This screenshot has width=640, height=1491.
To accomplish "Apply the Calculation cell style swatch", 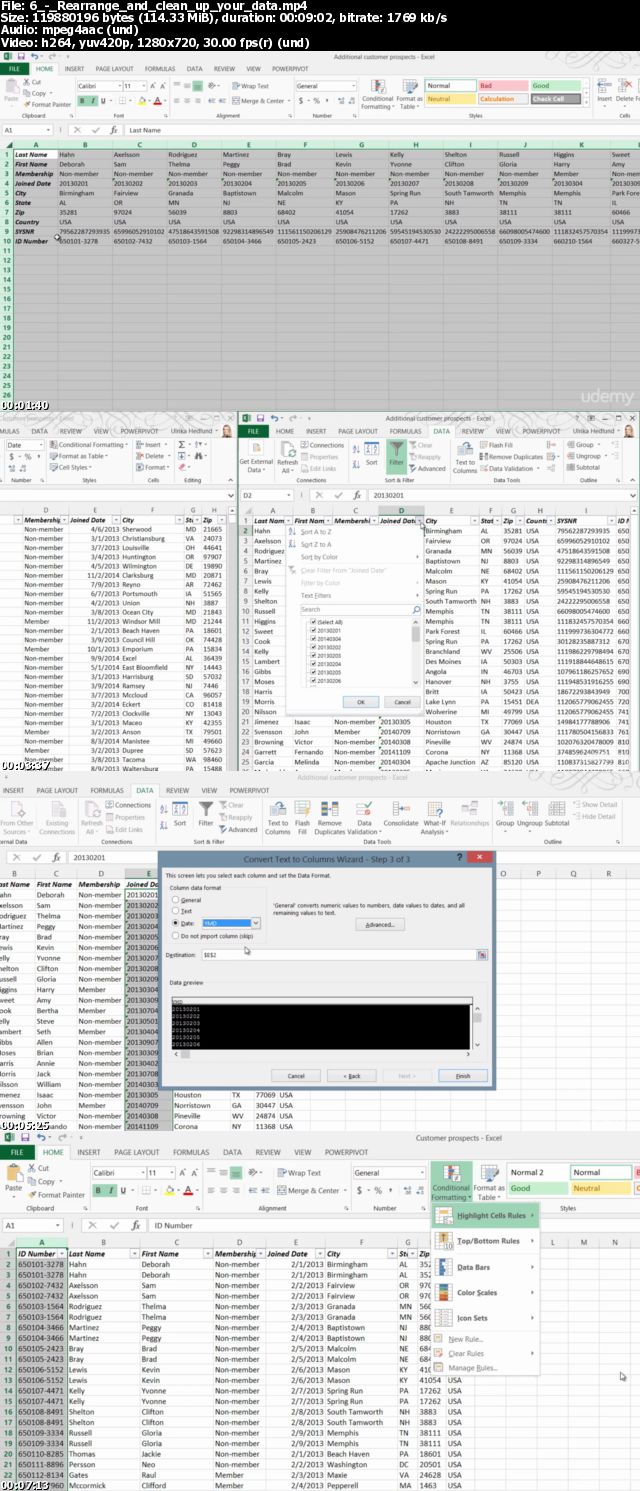I will (x=501, y=99).
